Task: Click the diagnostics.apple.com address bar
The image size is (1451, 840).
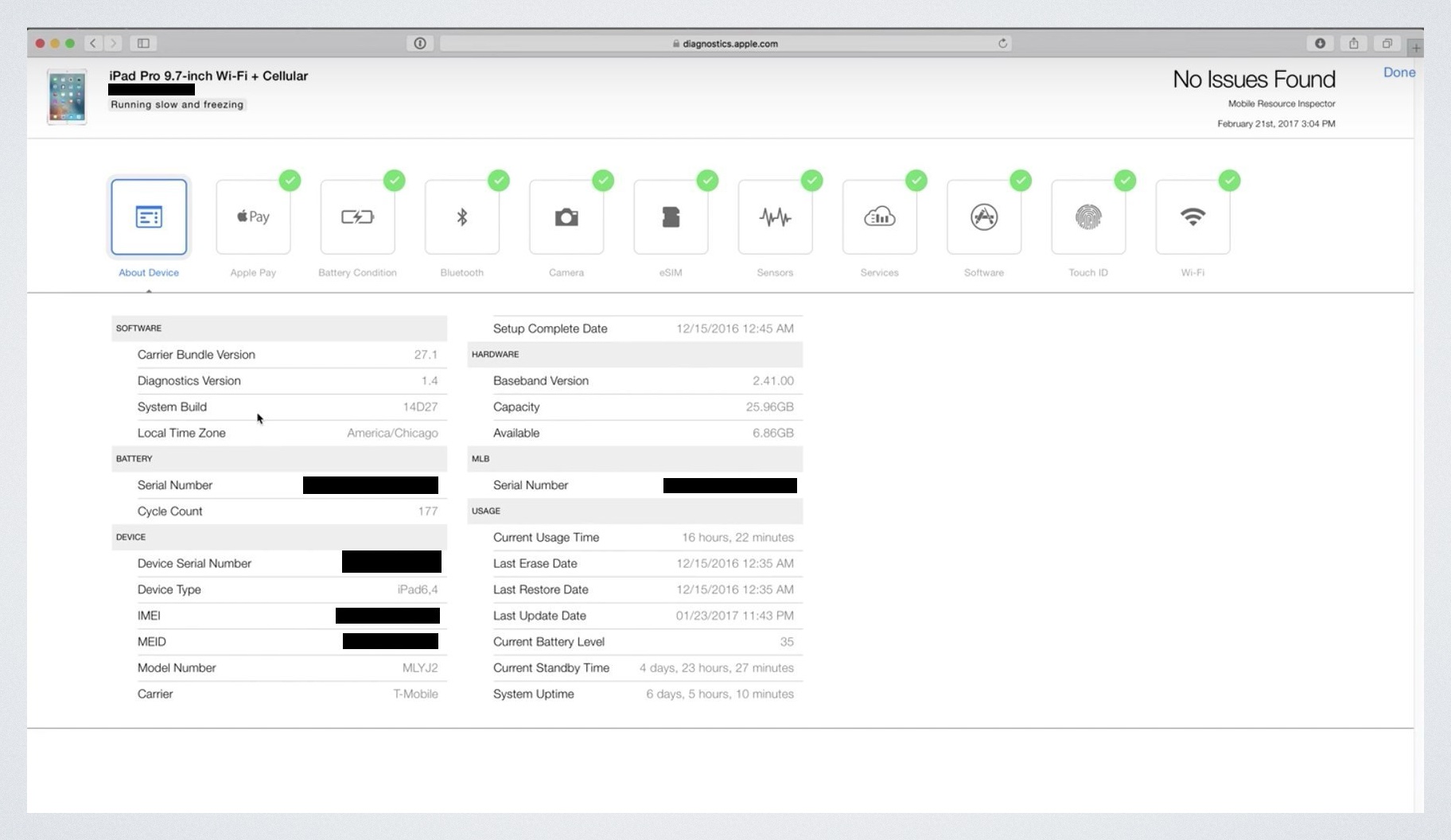Action: click(x=725, y=43)
